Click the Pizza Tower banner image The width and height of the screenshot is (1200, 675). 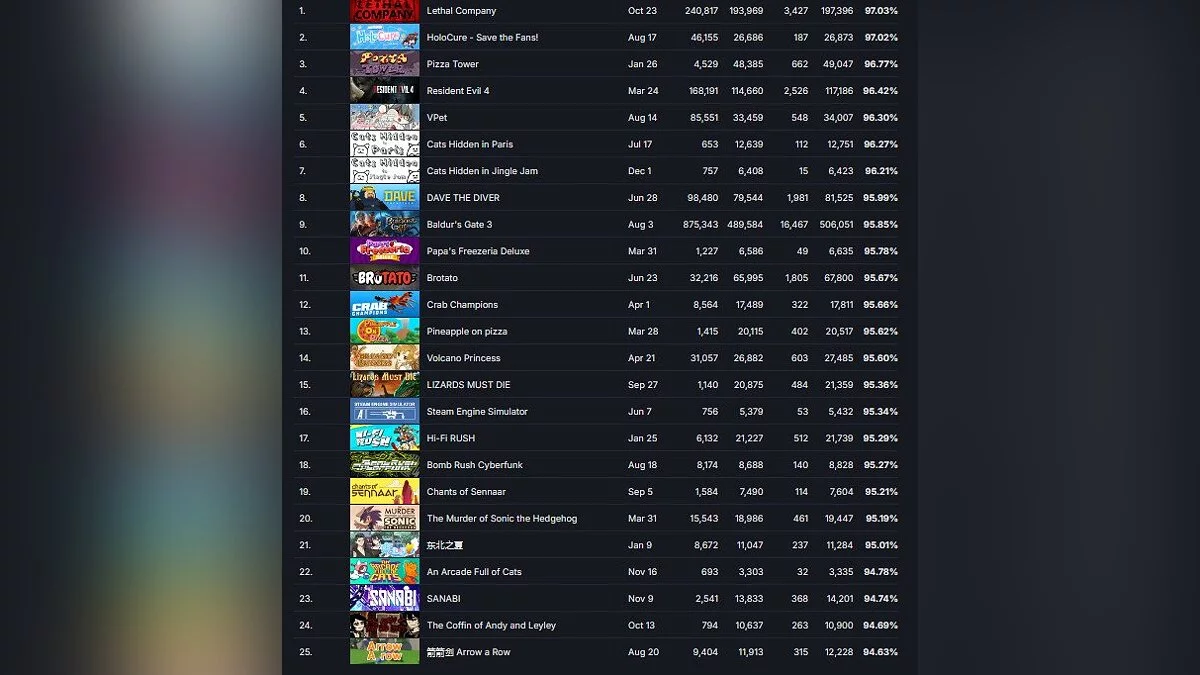coord(384,64)
